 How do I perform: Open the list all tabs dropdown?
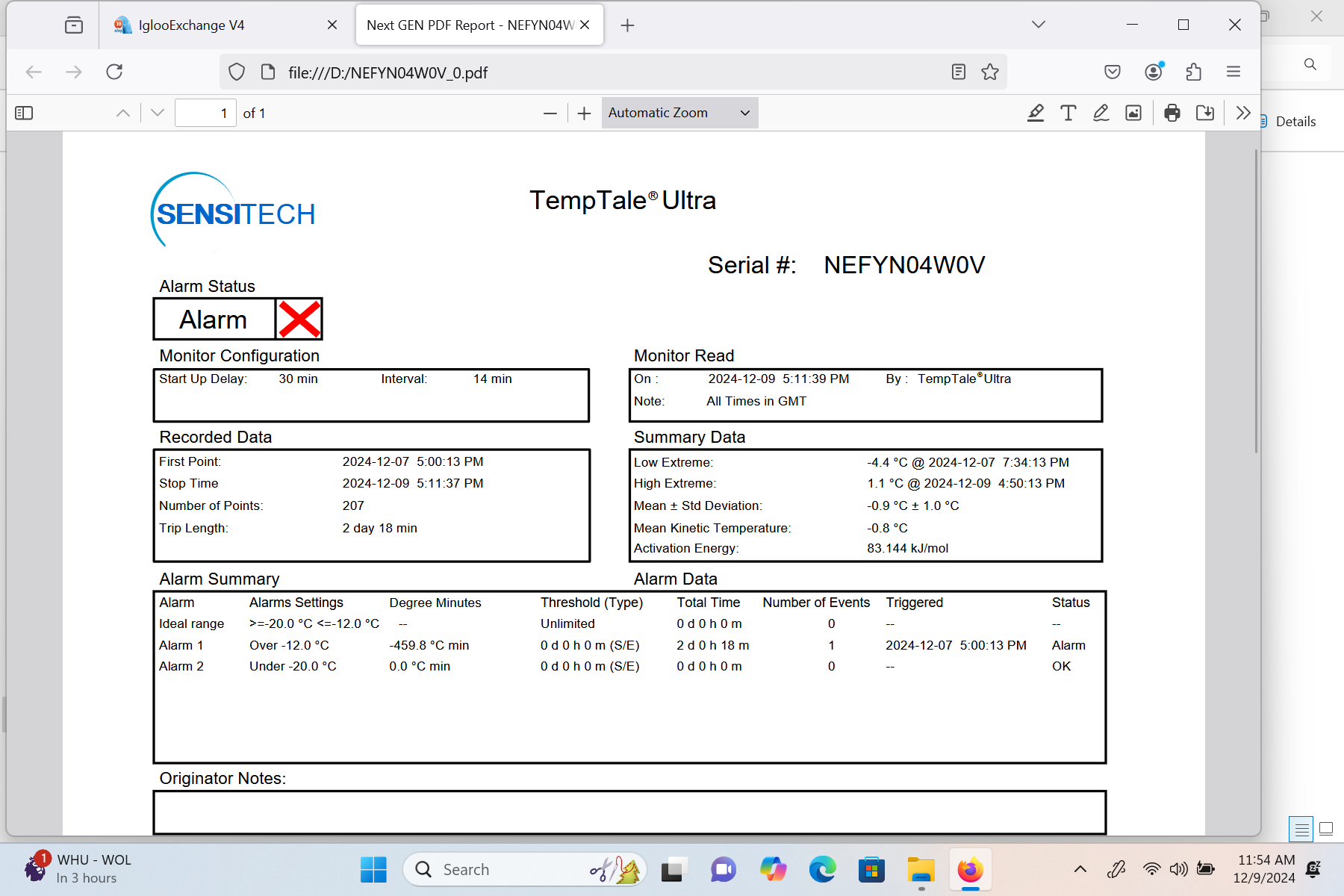point(1039,25)
